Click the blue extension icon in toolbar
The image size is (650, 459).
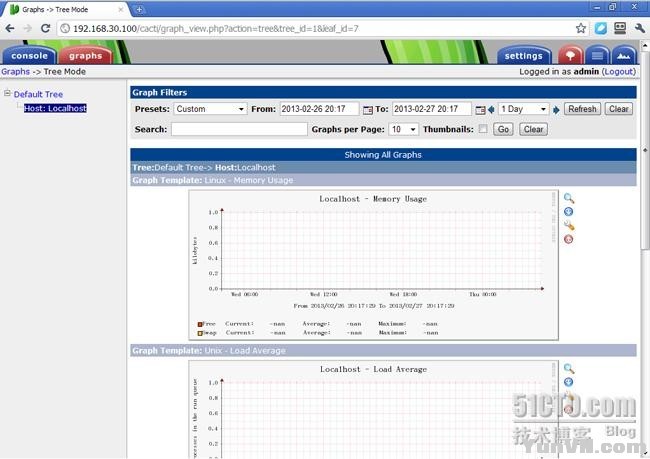click(601, 28)
